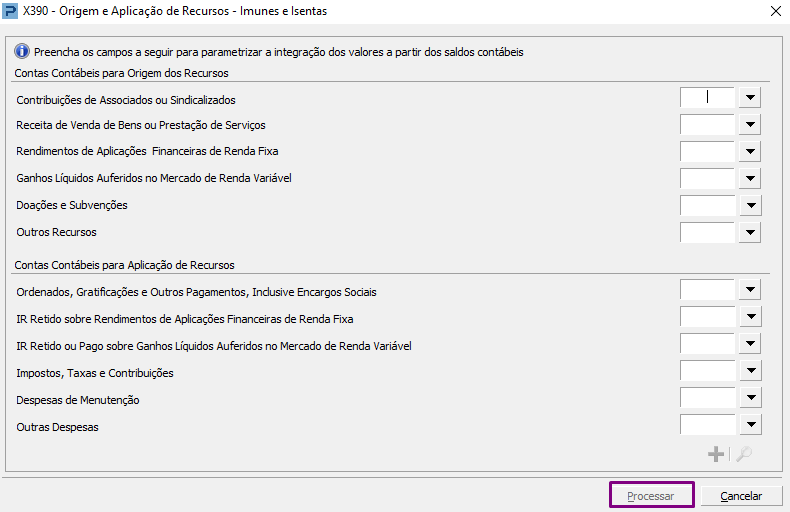Click the Impostos, Taxas e Contribuições field
The width and height of the screenshot is (790, 512).
click(707, 370)
